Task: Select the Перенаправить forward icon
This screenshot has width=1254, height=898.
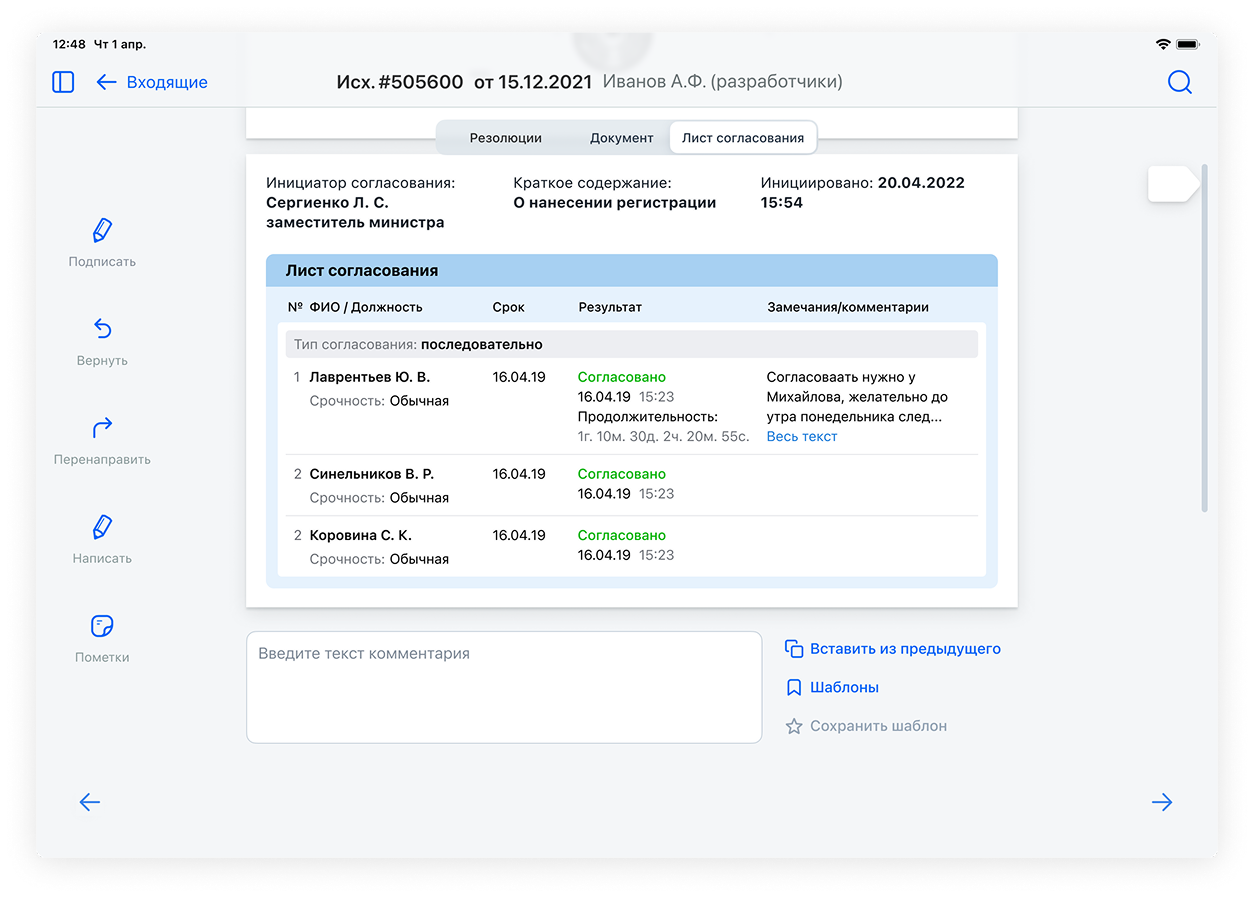Action: pos(102,429)
